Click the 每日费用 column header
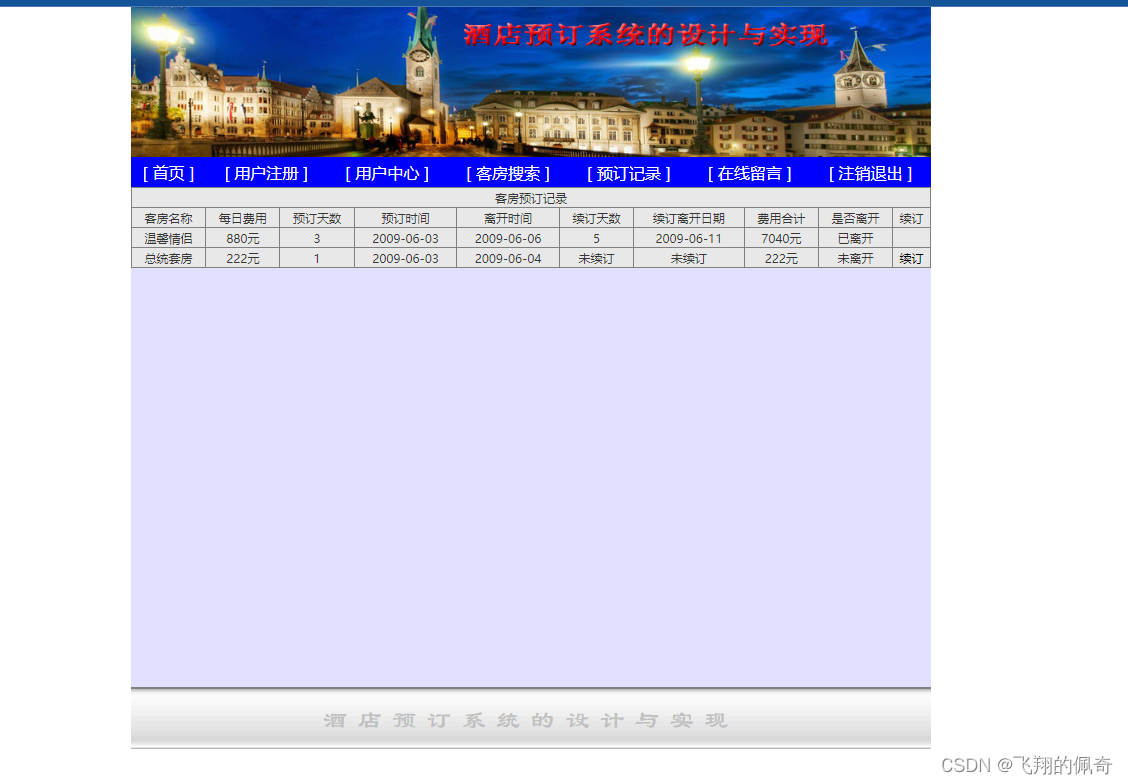Screen dimensions: 1128x784 [242, 219]
